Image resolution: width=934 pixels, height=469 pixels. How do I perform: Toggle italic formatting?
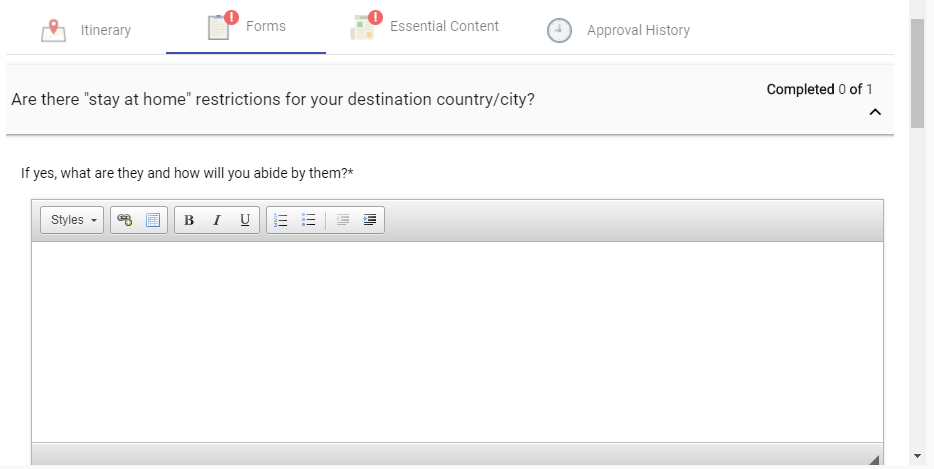(216, 220)
